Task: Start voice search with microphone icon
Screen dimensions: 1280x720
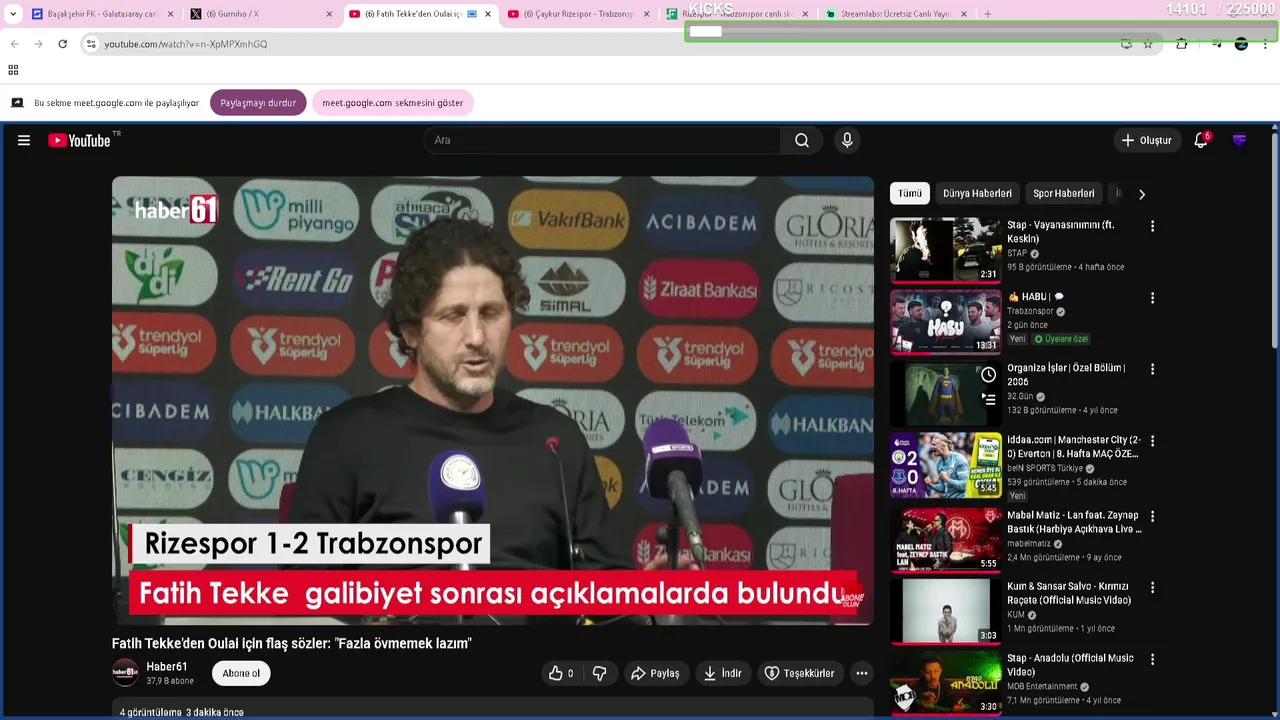Action: [847, 141]
